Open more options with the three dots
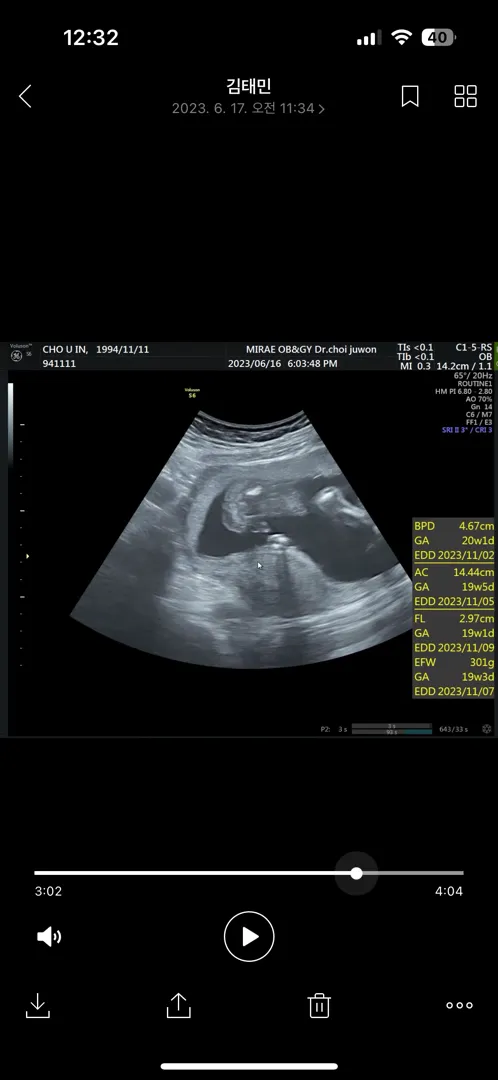This screenshot has height=1080, width=498. pyautogui.click(x=459, y=1006)
